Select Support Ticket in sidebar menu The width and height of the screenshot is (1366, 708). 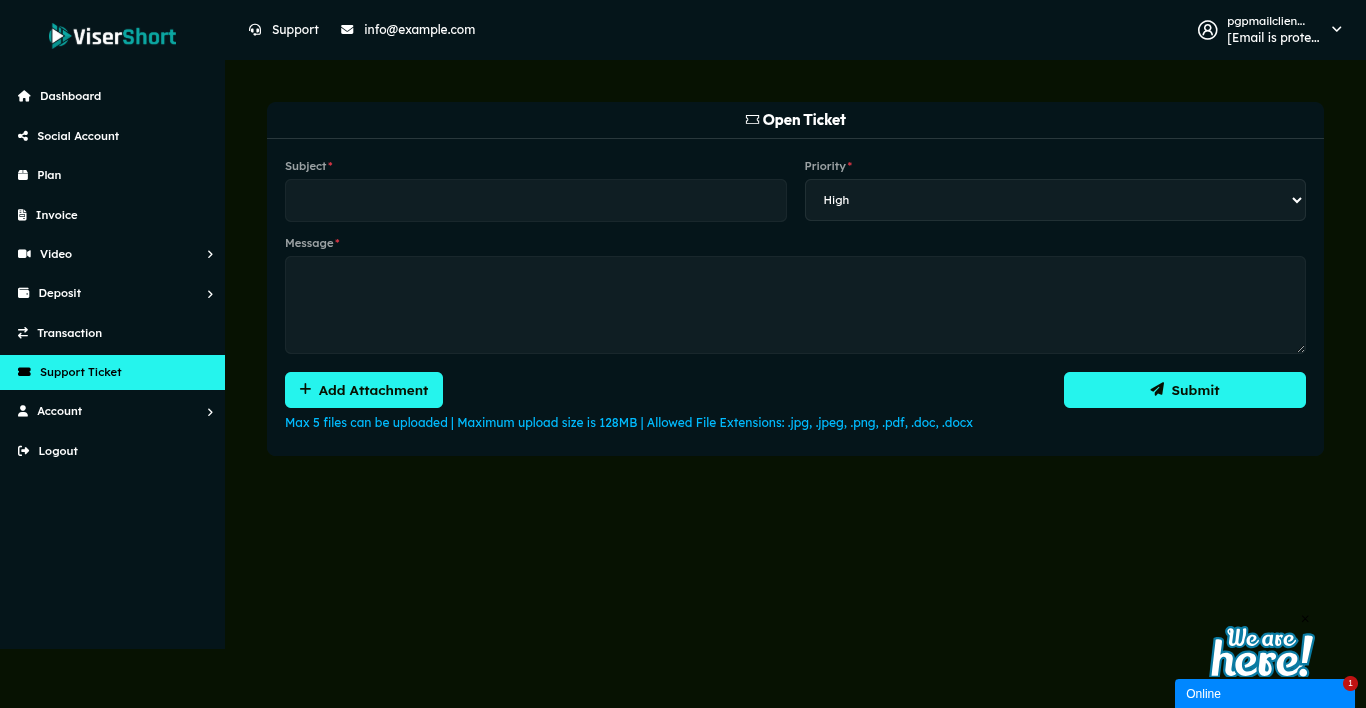80,372
